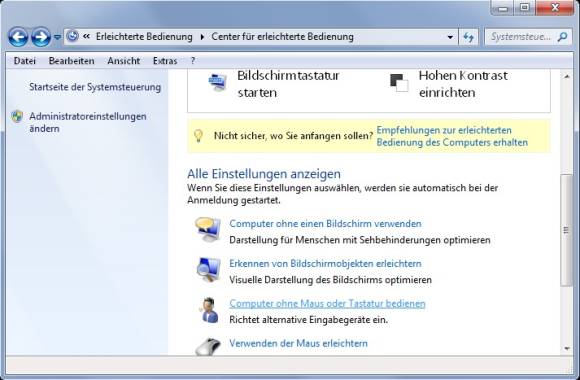Click text Visuelle Darstellung des Bildschirms optimieren
Viewport: 580px width, 380px height.
(x=330, y=280)
